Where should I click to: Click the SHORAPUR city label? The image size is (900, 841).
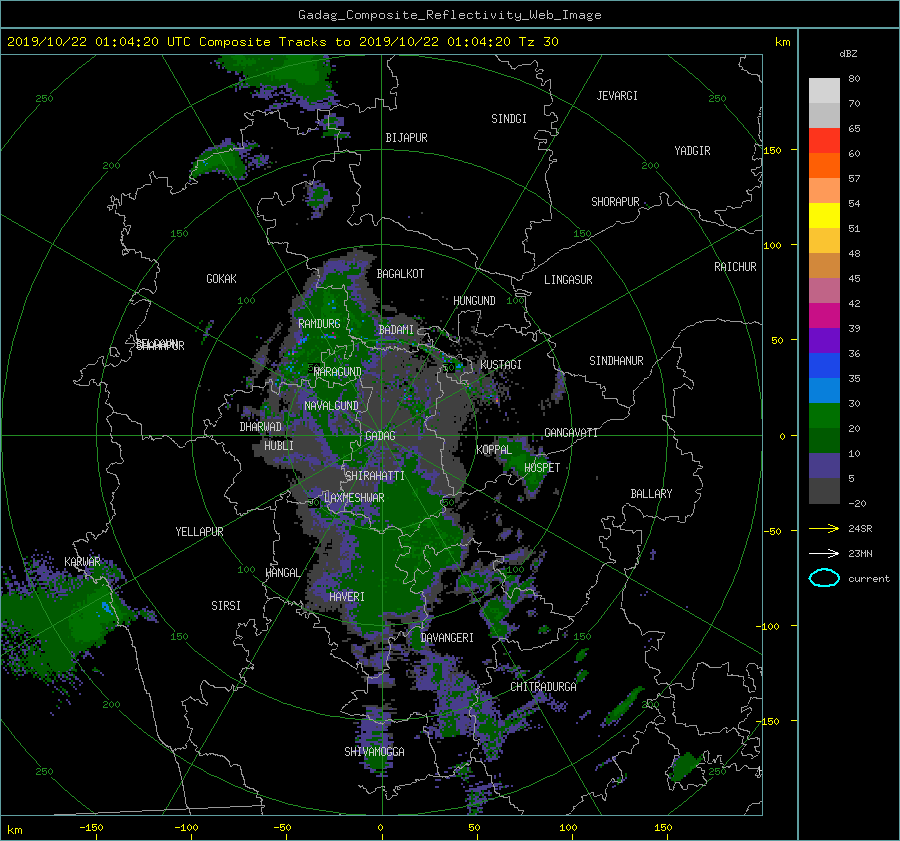click(x=615, y=202)
